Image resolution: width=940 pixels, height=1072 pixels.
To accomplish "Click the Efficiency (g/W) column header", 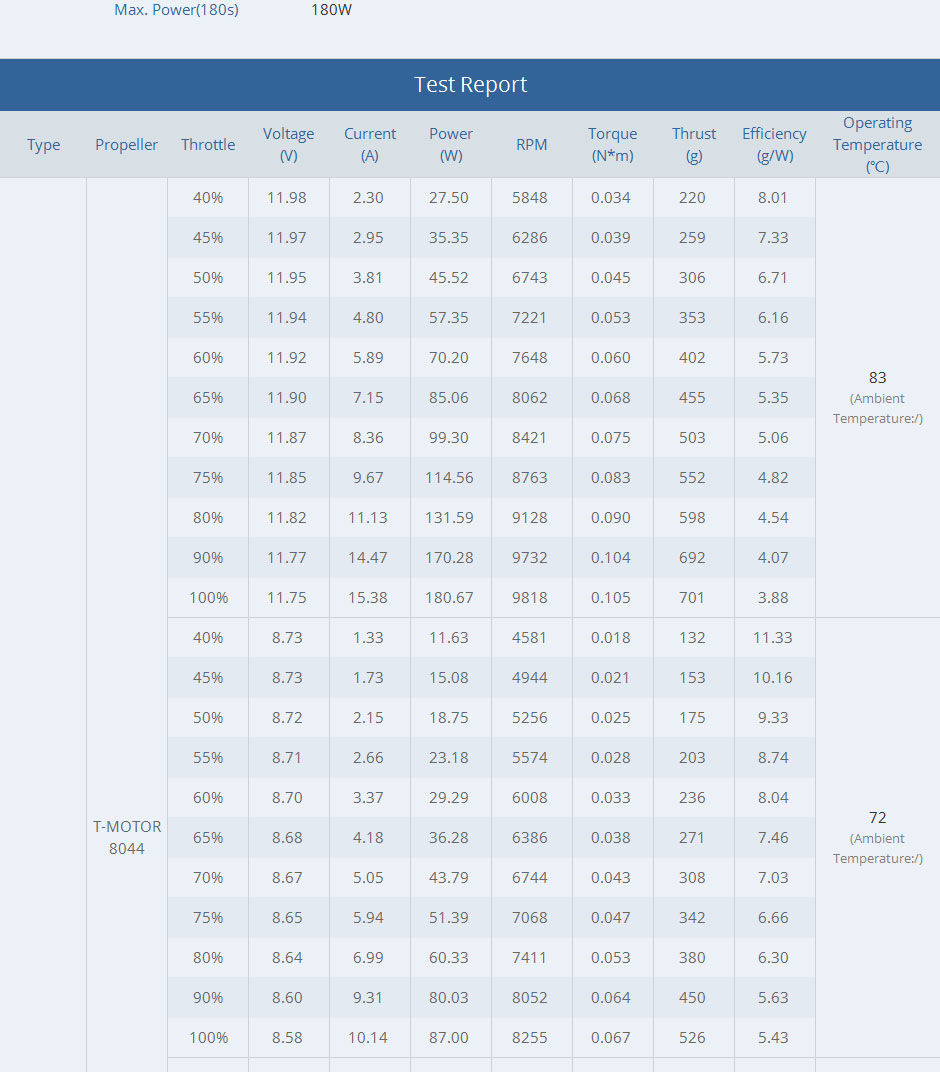I will point(775,145).
